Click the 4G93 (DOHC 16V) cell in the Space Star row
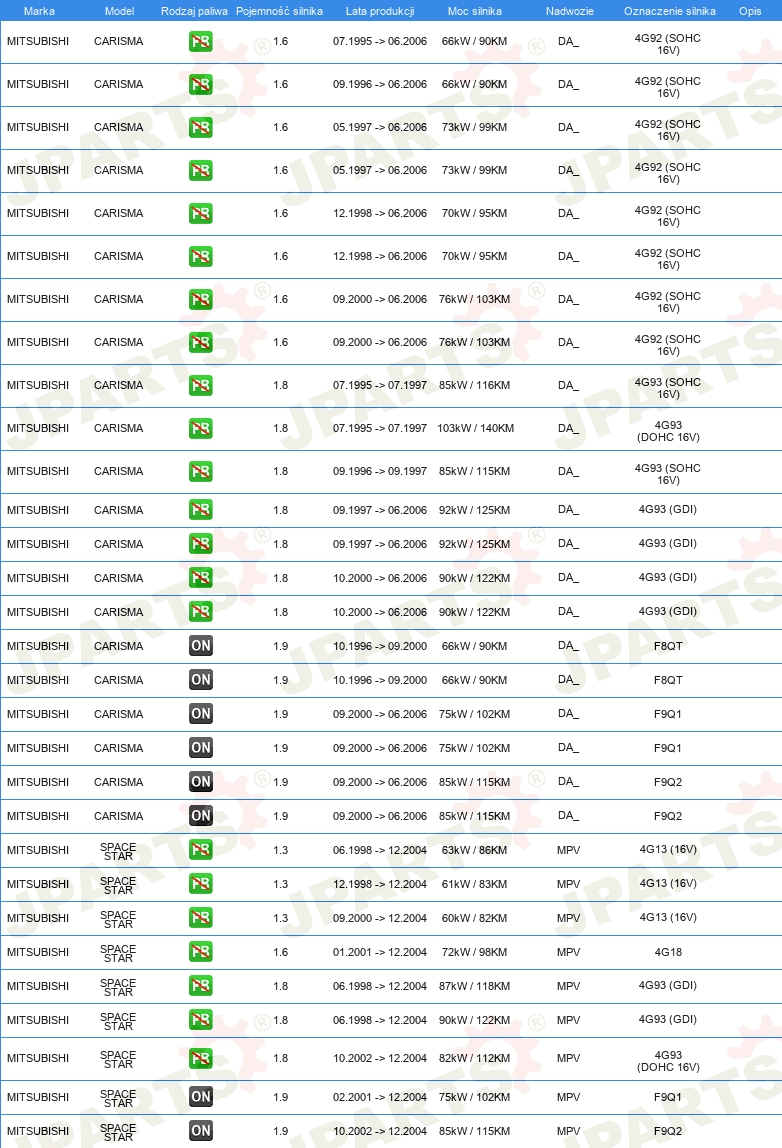This screenshot has height=1148, width=782. (x=668, y=1061)
